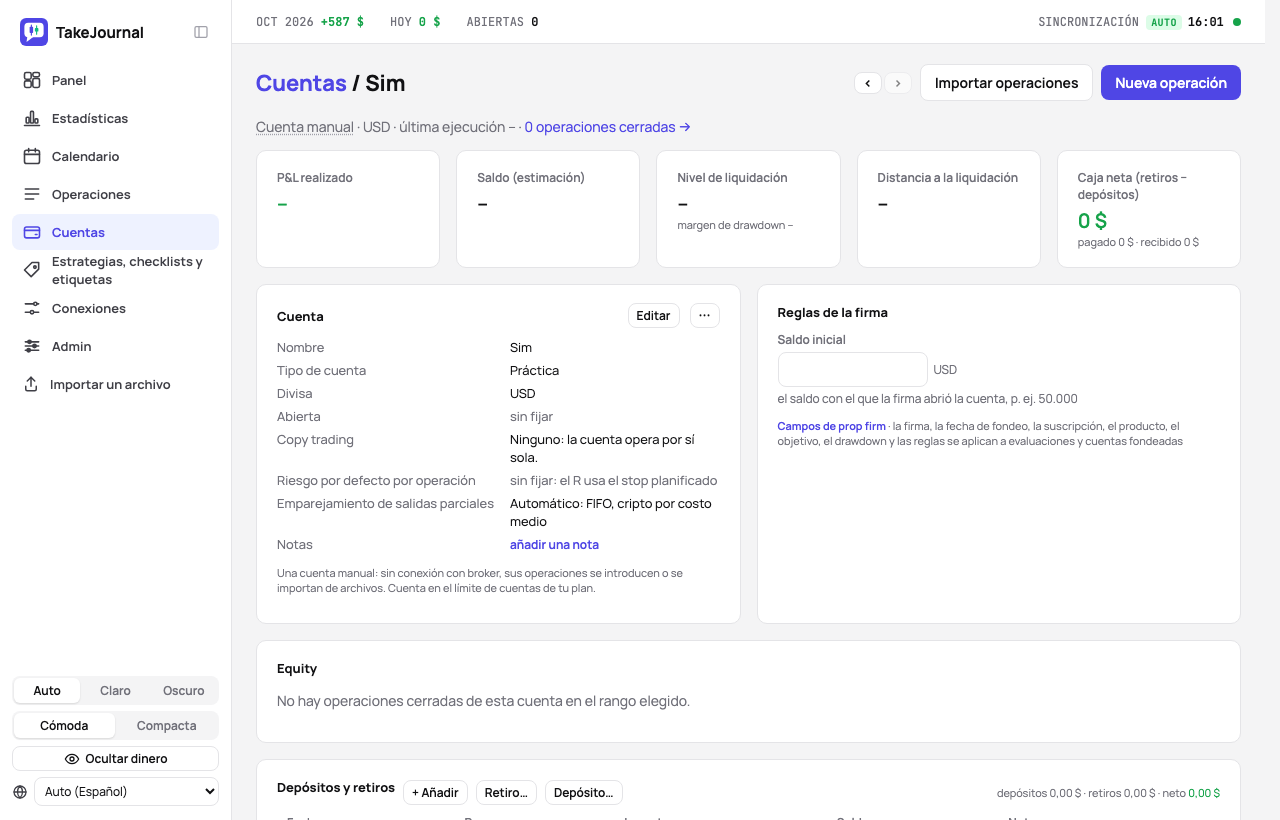The image size is (1280, 820).
Task: Open the Panel dashboard icon
Action: click(32, 80)
